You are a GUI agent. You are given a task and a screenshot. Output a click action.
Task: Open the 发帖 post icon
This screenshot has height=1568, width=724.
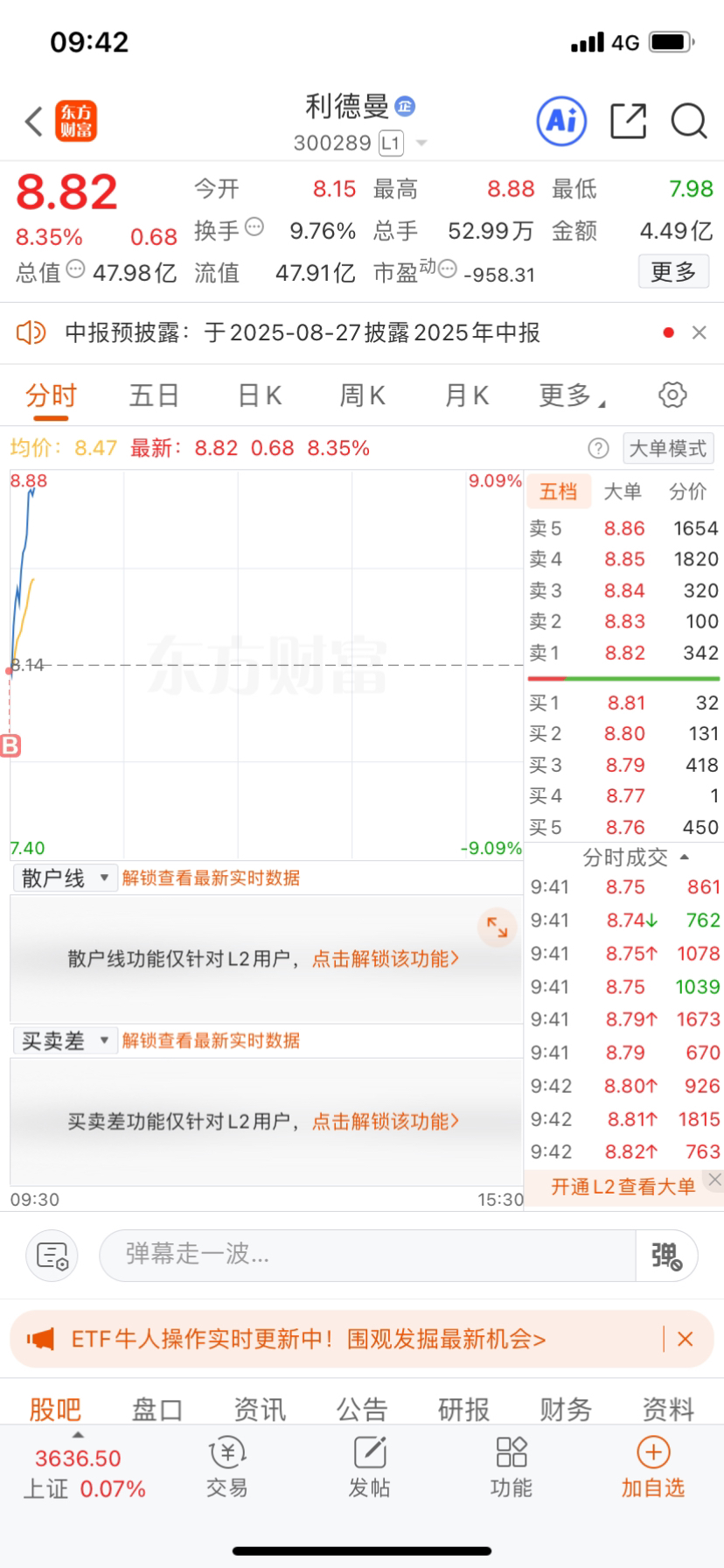pyautogui.click(x=369, y=1468)
